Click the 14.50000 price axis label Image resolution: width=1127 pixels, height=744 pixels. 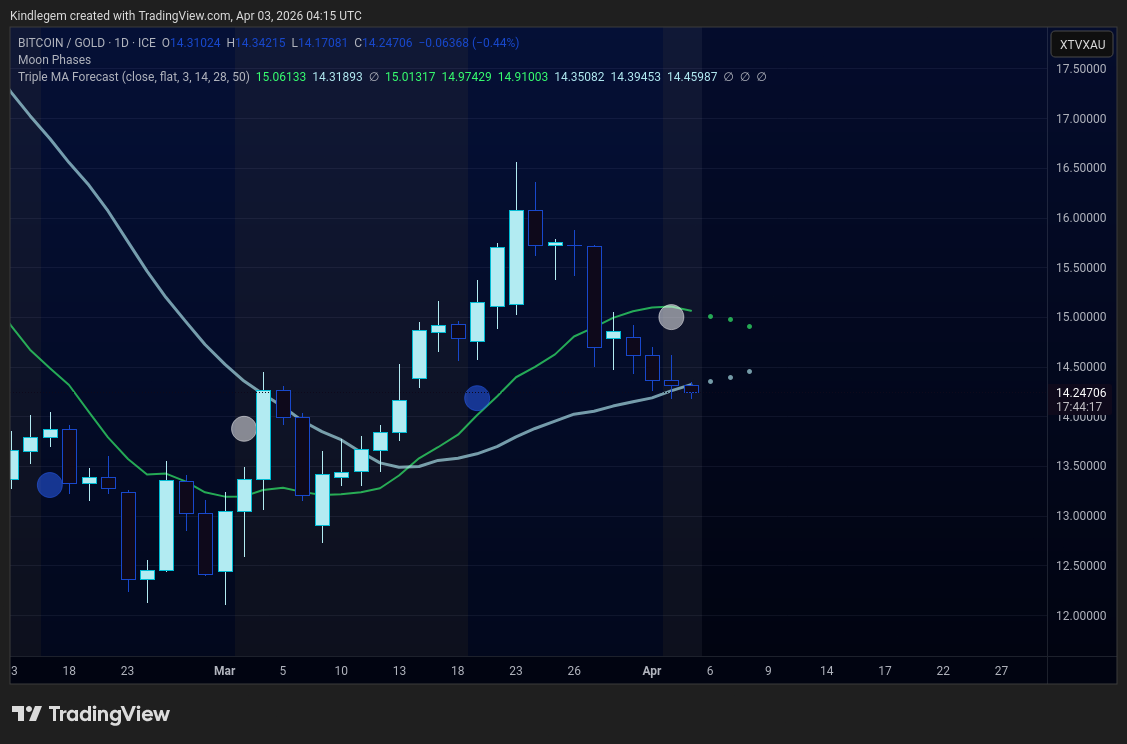[x=1081, y=367]
